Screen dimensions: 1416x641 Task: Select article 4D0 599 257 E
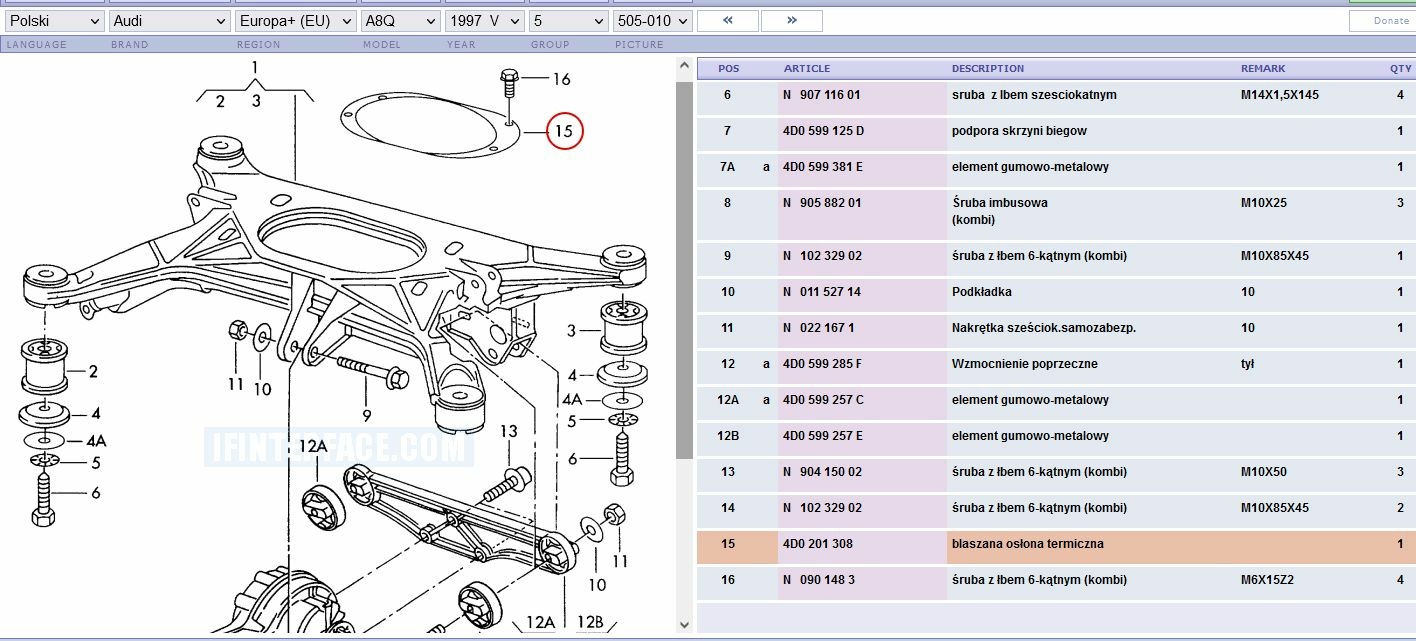click(x=822, y=436)
